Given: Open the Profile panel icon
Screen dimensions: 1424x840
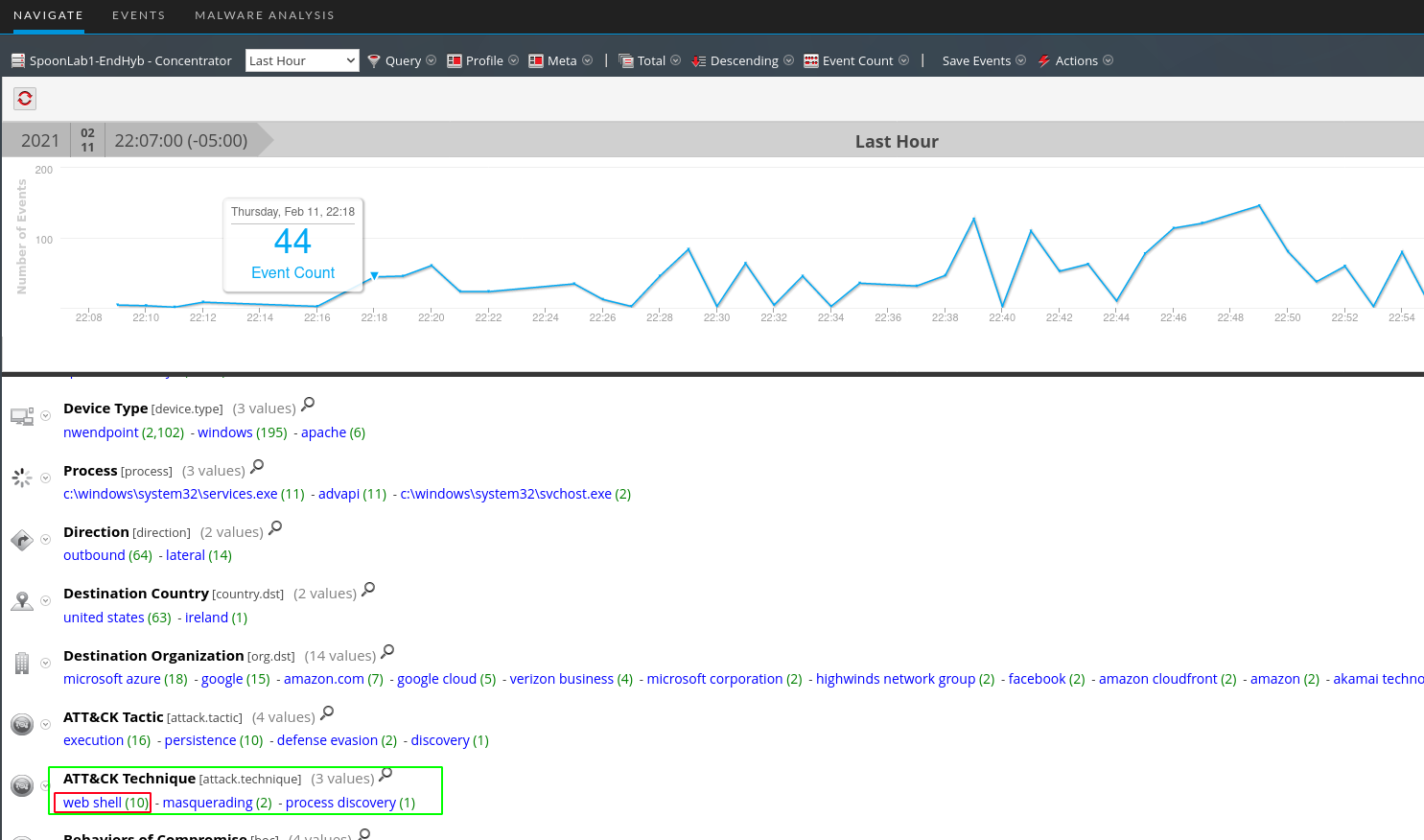Looking at the screenshot, I should point(454,60).
